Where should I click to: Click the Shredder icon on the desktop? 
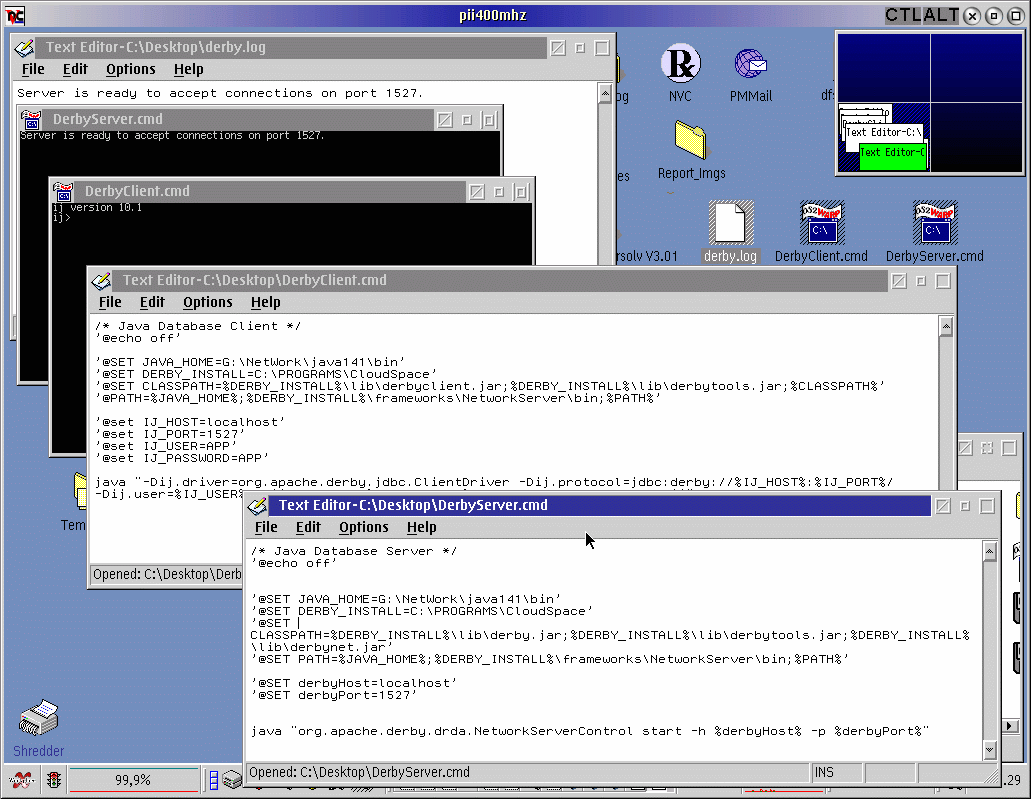pos(39,720)
